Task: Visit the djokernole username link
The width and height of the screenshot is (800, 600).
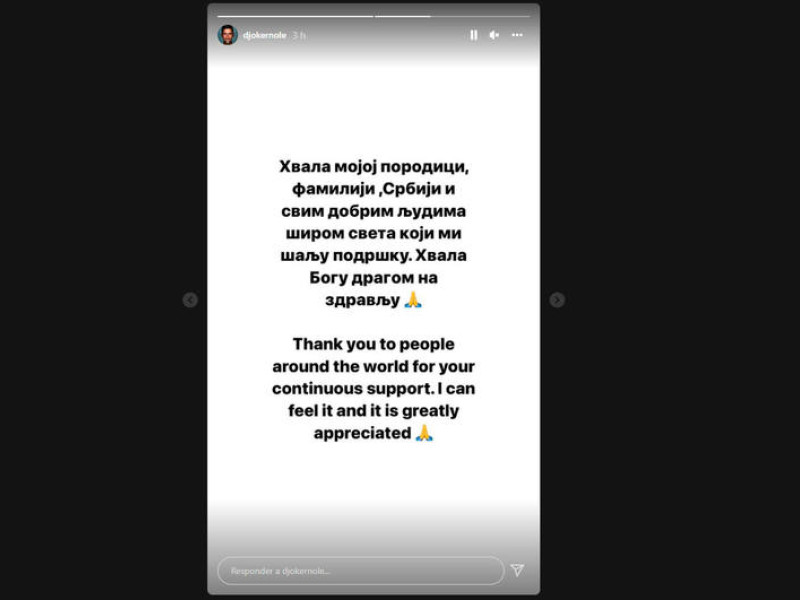Action: point(264,35)
